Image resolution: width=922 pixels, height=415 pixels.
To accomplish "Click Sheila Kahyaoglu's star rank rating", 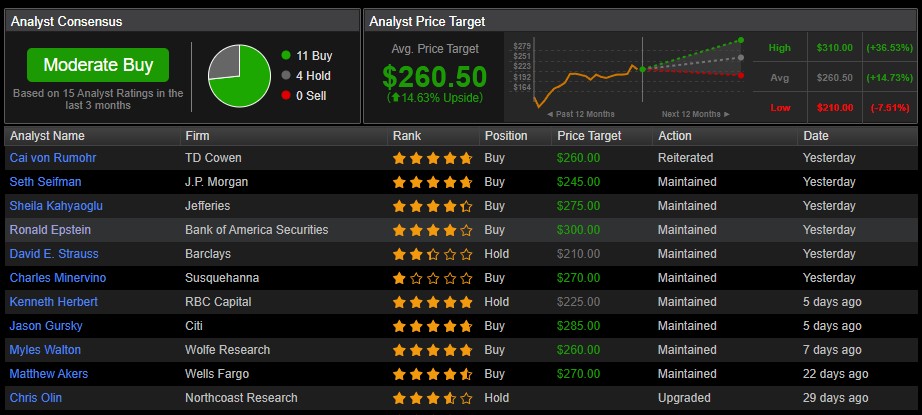I will (x=433, y=206).
